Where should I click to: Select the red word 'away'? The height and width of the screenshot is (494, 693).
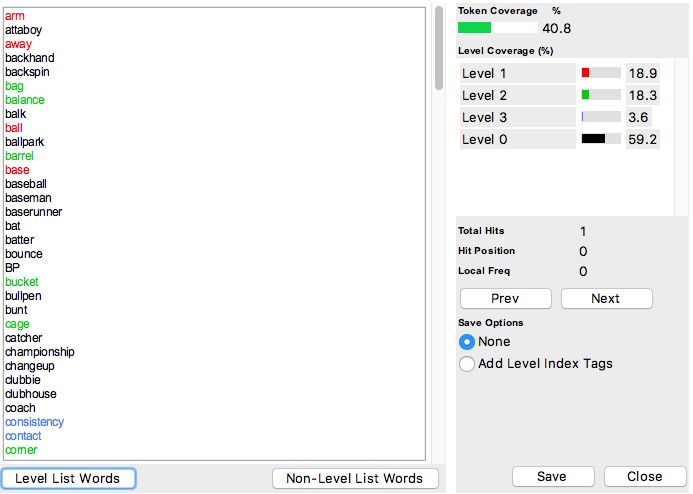coord(18,44)
